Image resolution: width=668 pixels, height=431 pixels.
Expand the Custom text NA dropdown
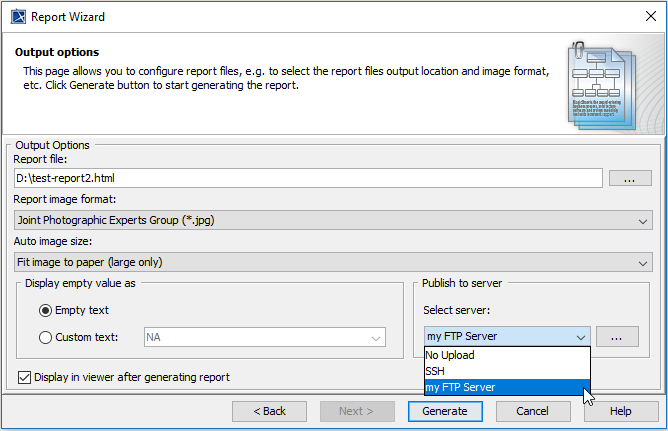(376, 338)
